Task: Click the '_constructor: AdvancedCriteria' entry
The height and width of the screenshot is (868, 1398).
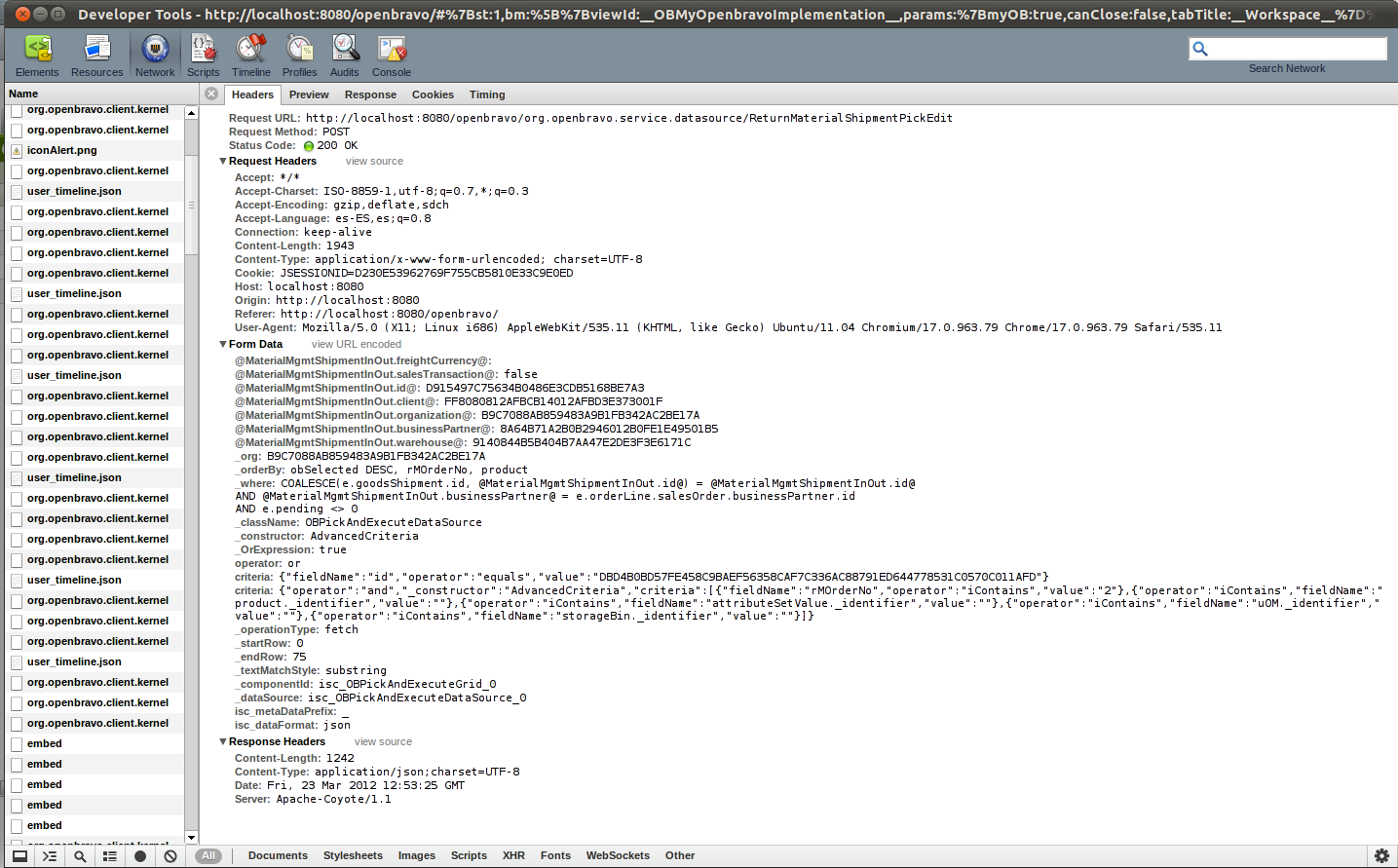Action: [326, 537]
